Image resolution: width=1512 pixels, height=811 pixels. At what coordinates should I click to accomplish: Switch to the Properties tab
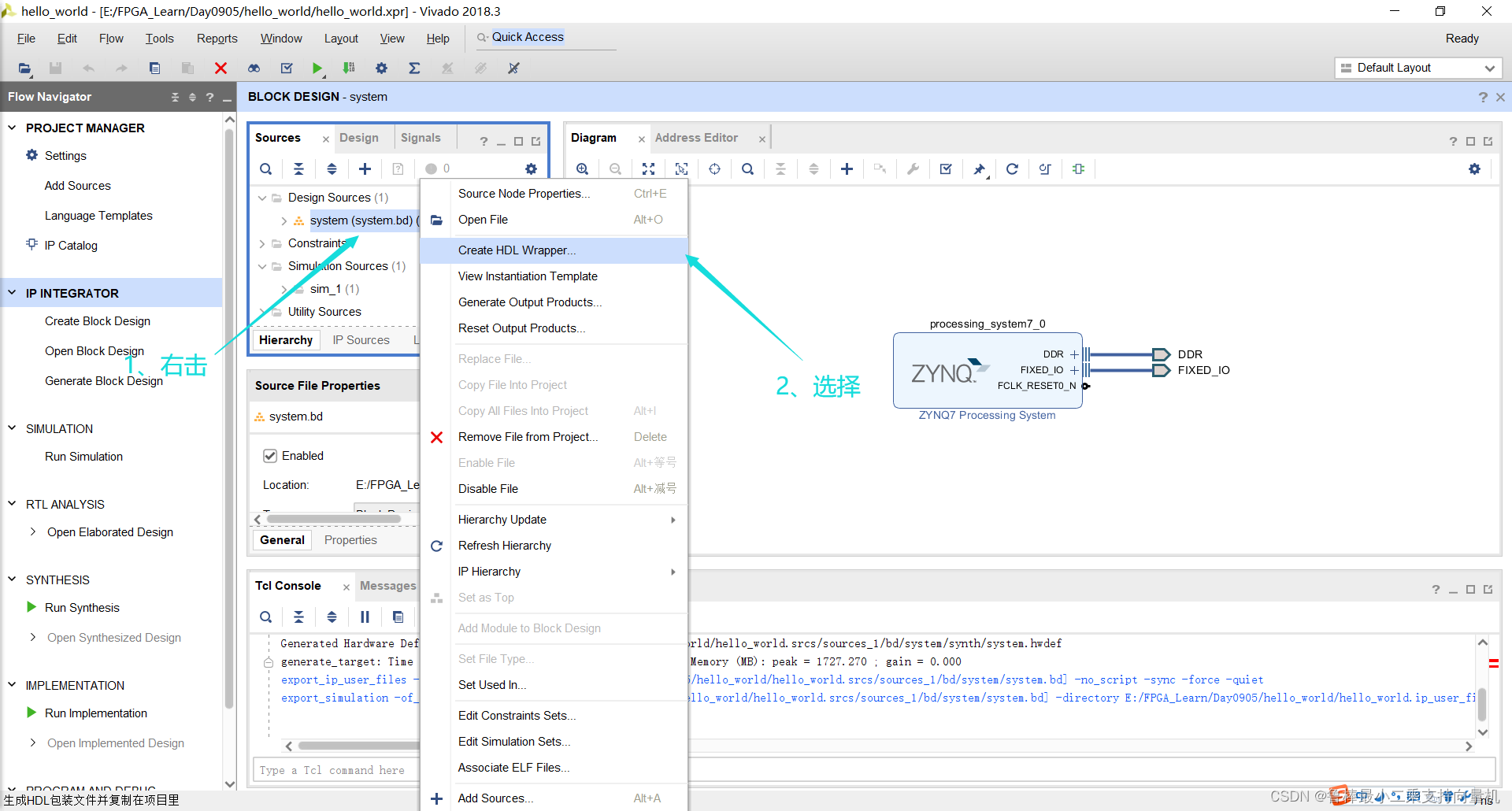350,540
